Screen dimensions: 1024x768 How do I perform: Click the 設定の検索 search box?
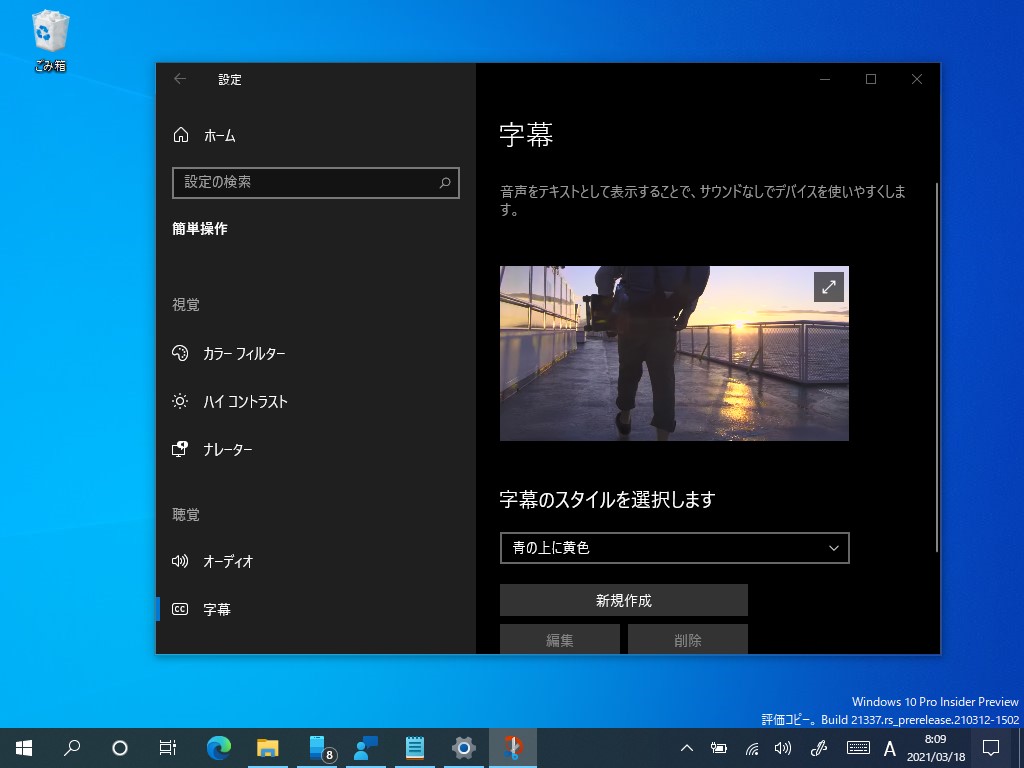[x=316, y=183]
